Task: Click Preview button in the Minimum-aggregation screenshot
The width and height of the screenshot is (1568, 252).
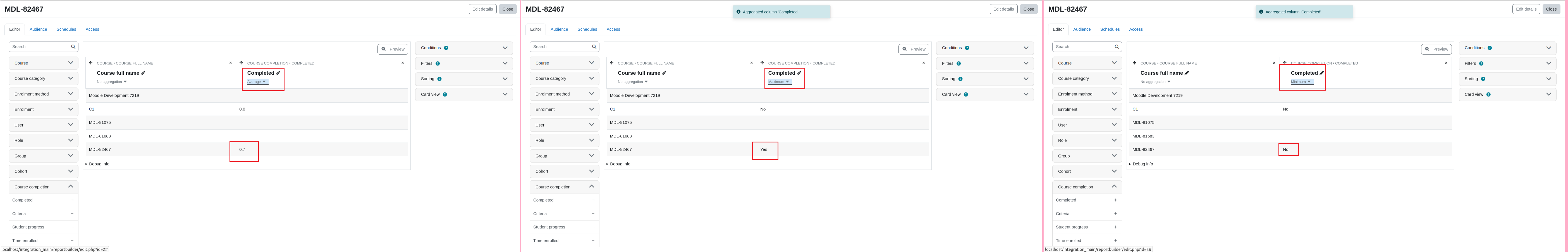Action: point(1436,49)
